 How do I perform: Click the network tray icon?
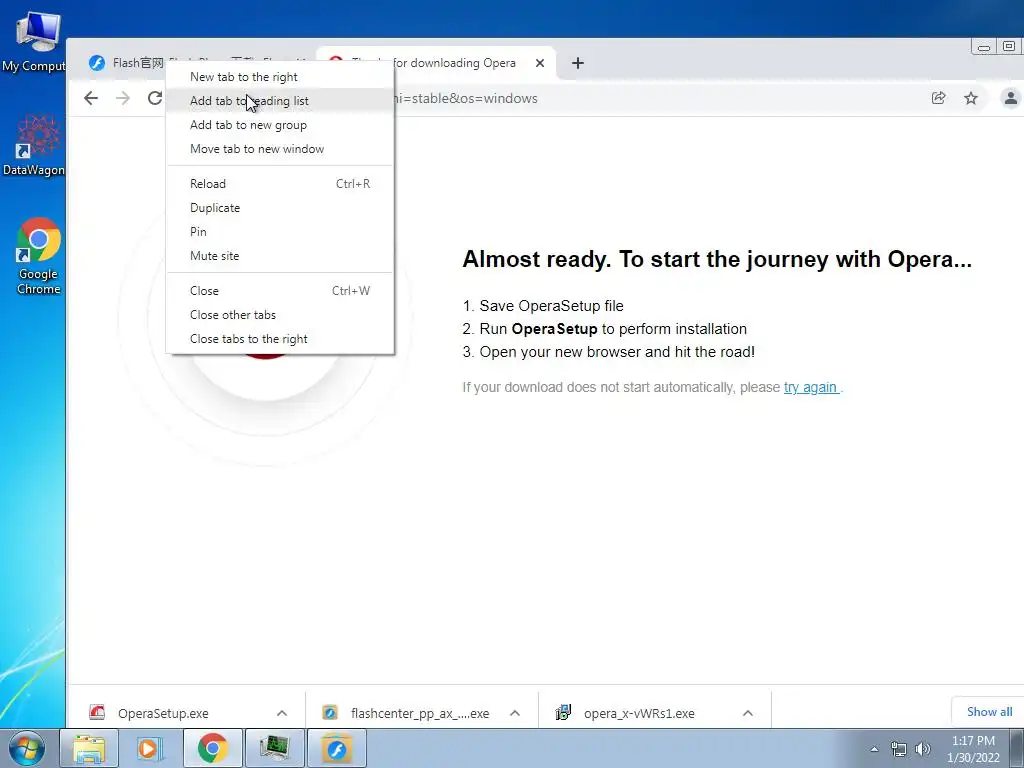pyautogui.click(x=899, y=749)
